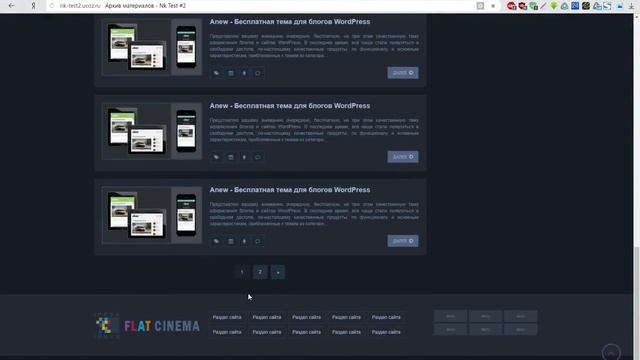The height and width of the screenshot is (360, 640).
Task: Go to pagination page 1
Action: tap(242, 272)
